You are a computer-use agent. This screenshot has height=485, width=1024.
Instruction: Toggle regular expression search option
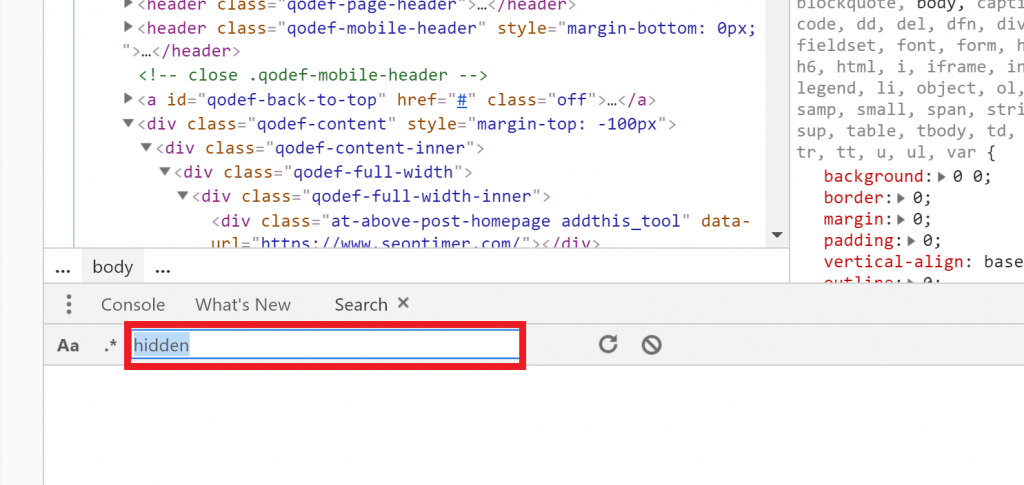point(110,346)
